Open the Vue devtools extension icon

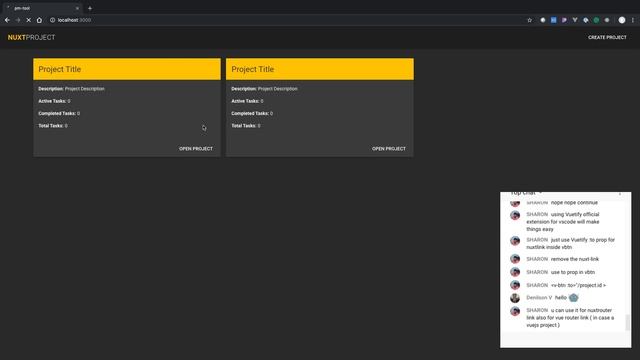click(575, 20)
